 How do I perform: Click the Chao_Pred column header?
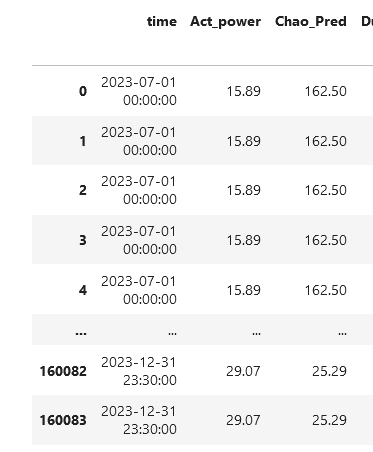coord(311,22)
